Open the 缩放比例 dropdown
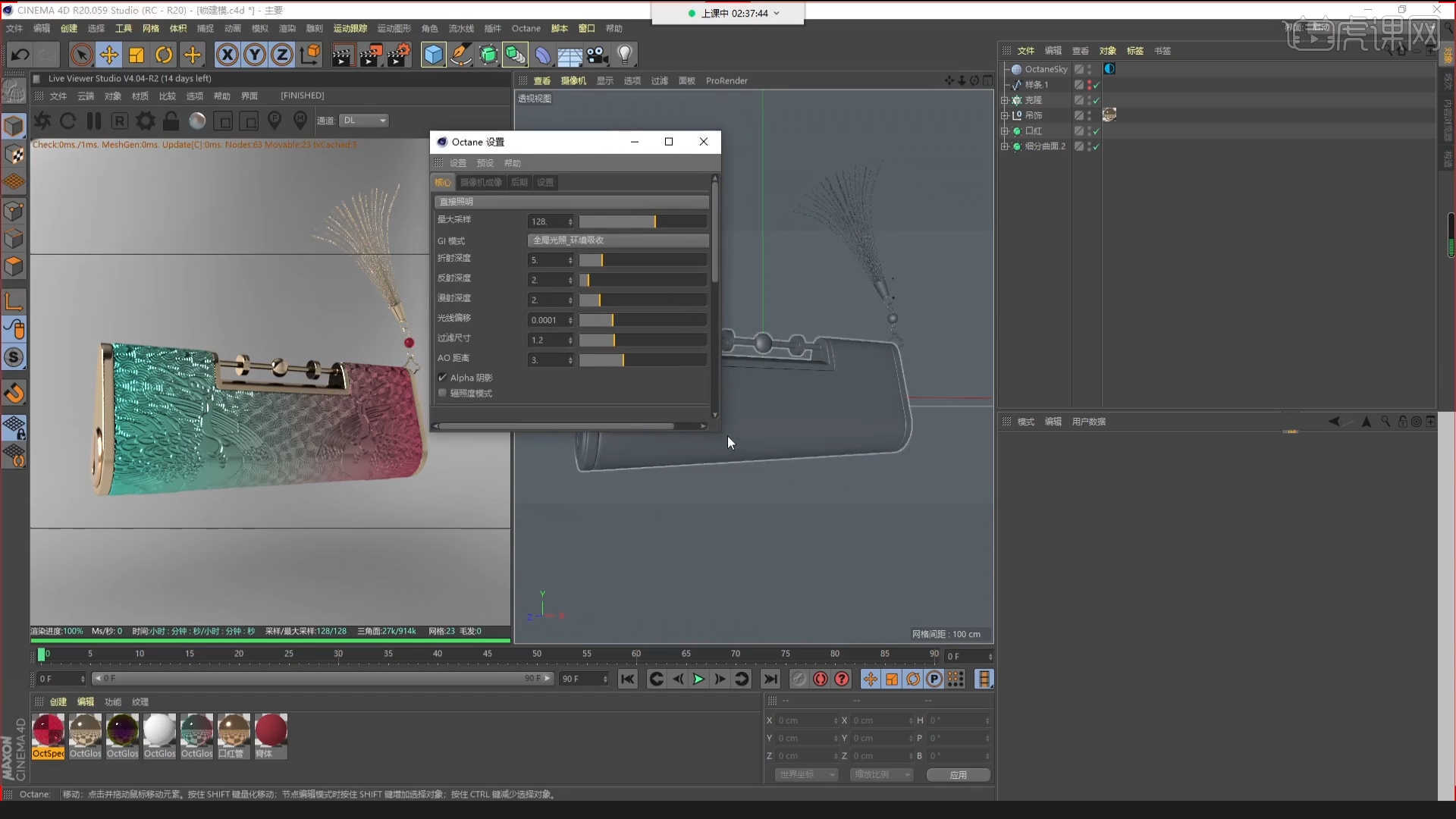Screen dimensions: 1456x819 click(x=881, y=774)
